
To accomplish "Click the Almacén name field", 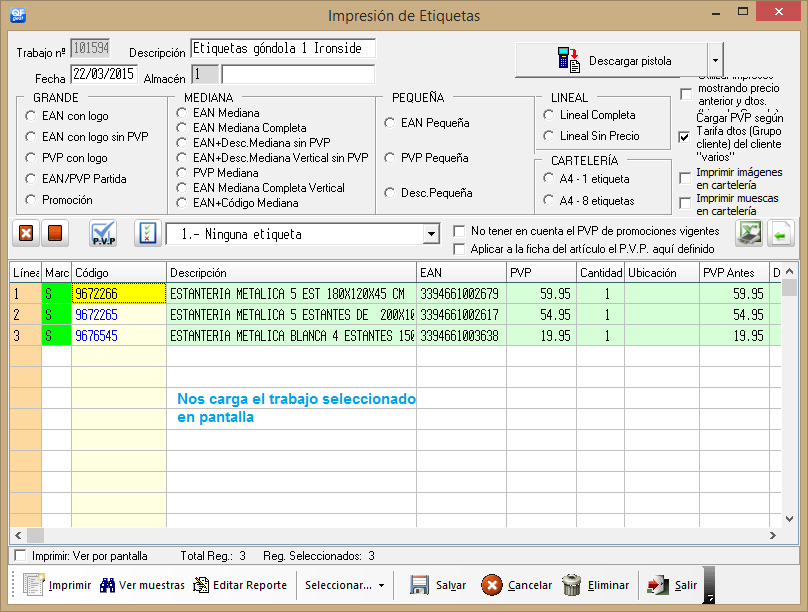I will point(298,74).
